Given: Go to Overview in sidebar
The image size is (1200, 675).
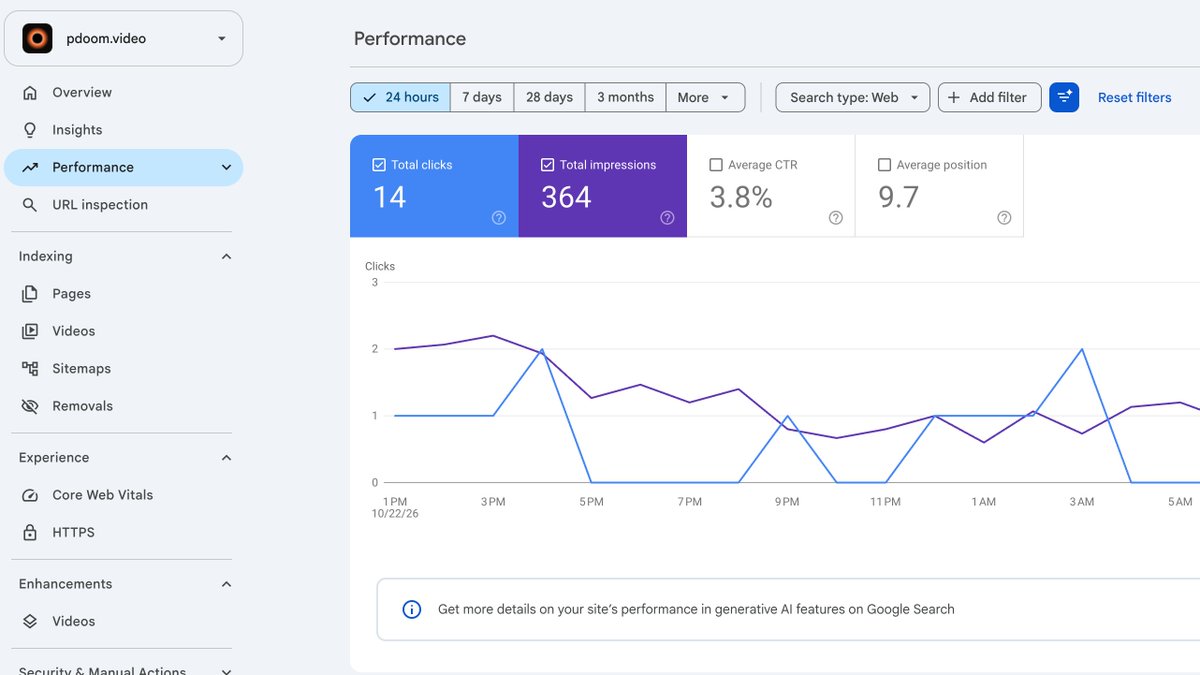Looking at the screenshot, I should [123, 92].
